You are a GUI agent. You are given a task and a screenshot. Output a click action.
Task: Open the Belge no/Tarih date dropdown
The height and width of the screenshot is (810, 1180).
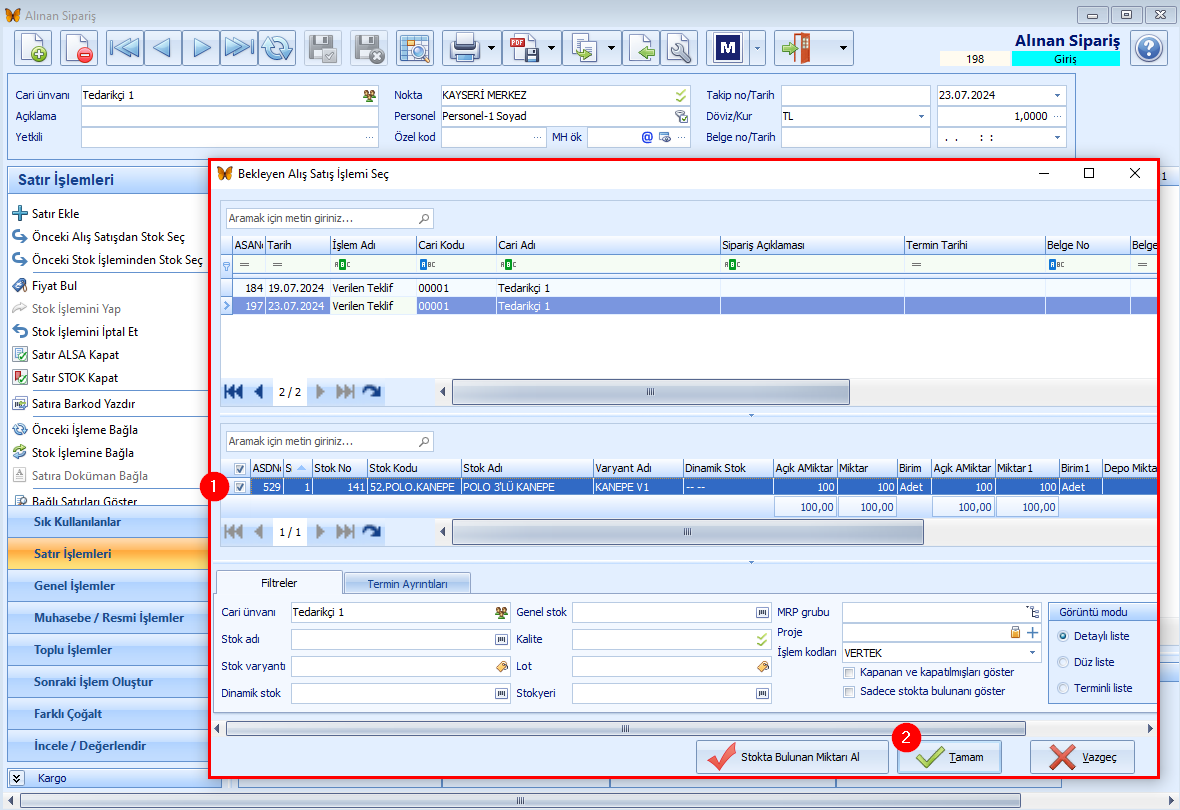1057,138
